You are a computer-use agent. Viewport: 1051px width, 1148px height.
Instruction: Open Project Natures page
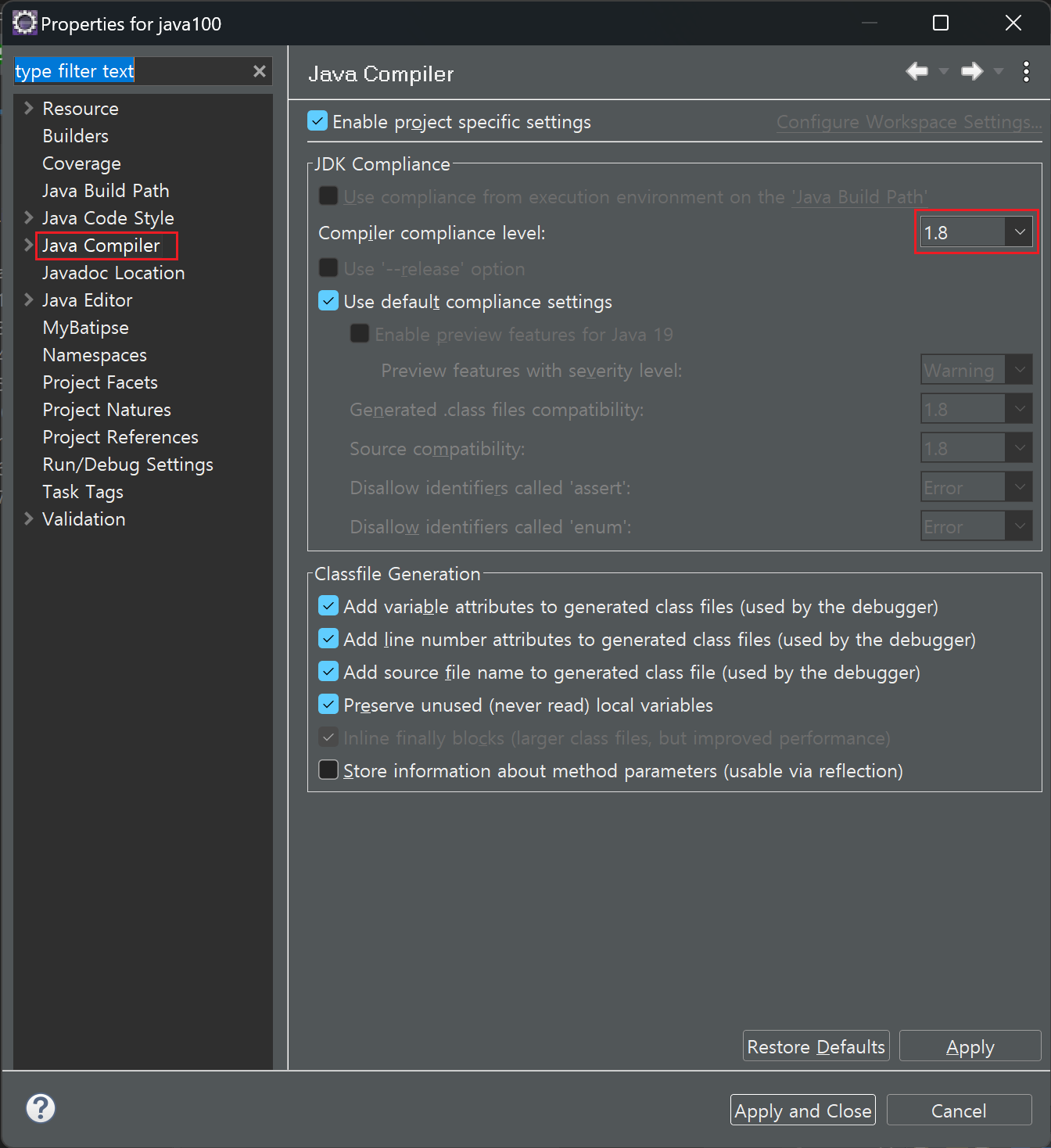106,410
